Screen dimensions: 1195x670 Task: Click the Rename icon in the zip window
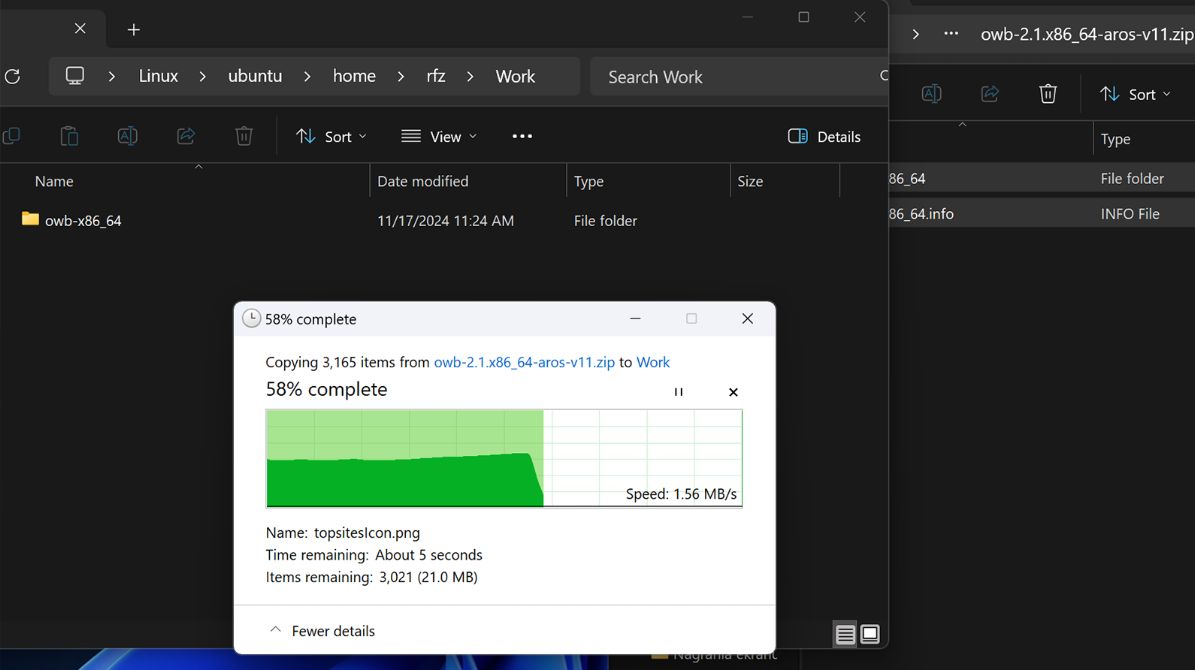click(x=931, y=94)
